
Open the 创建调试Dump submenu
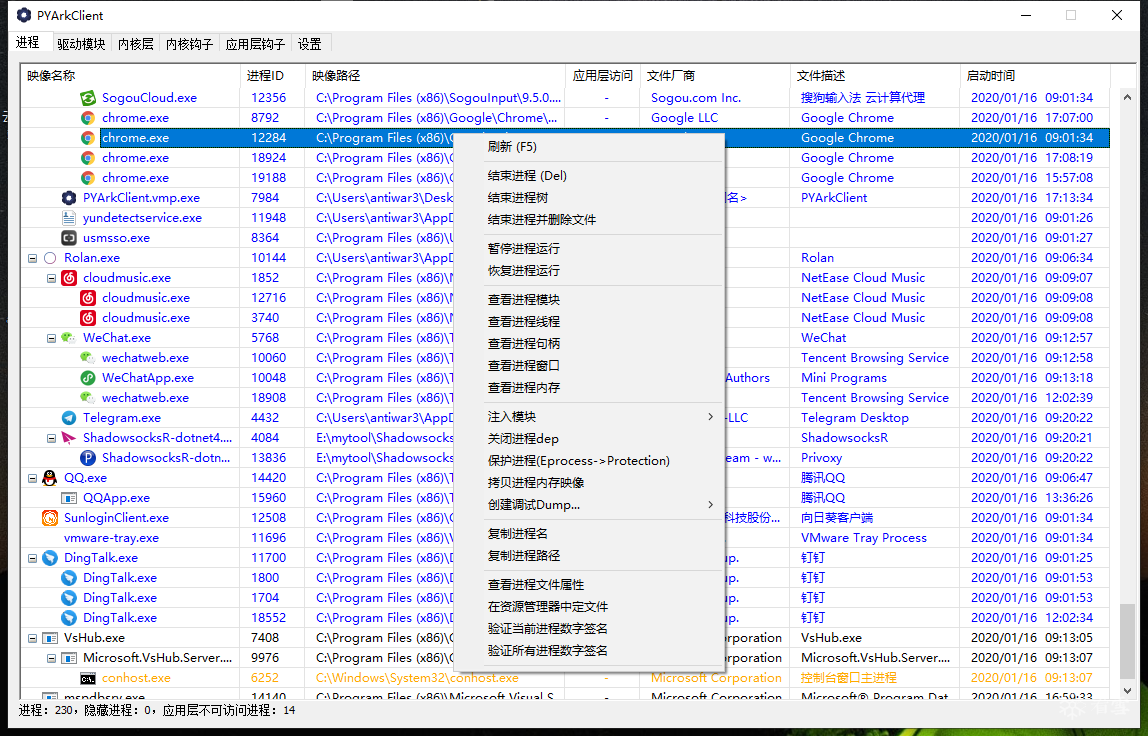pos(589,505)
